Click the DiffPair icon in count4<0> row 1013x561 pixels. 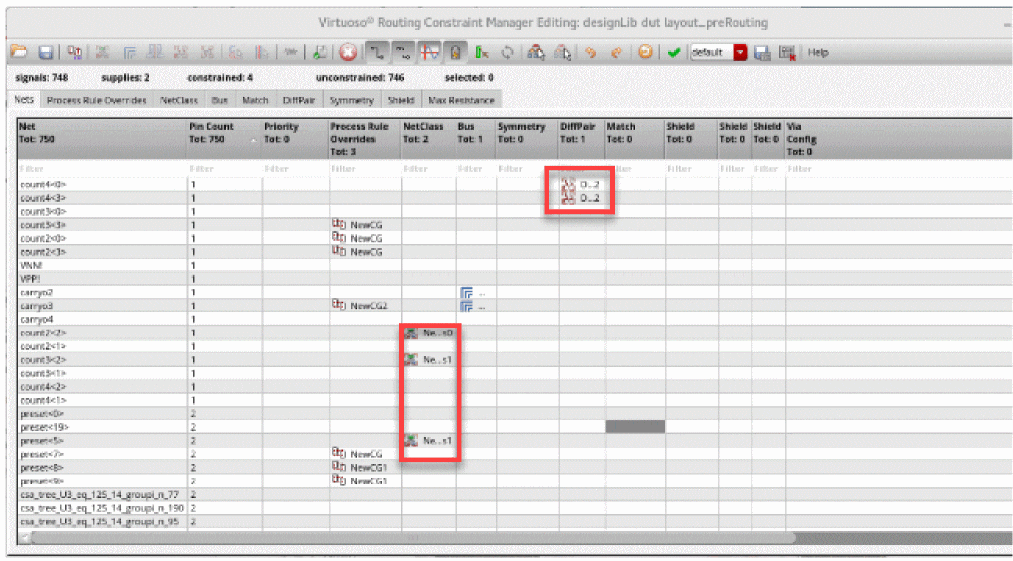click(x=567, y=185)
